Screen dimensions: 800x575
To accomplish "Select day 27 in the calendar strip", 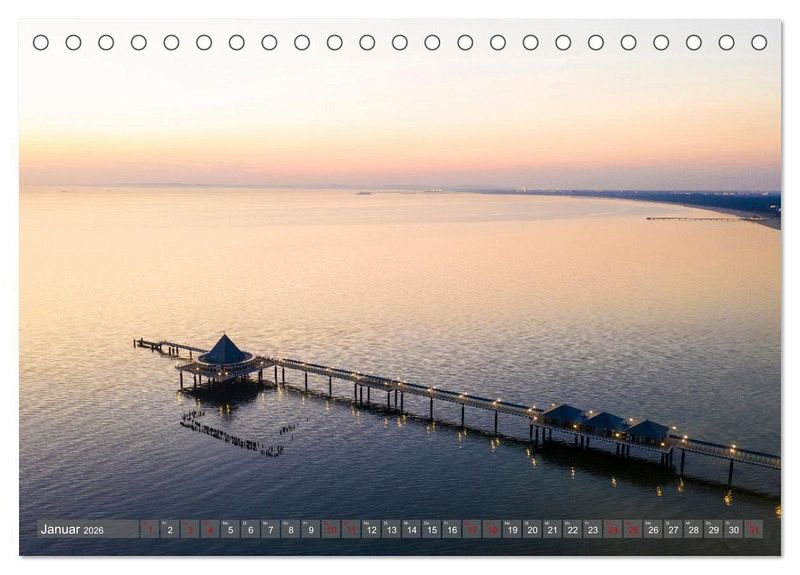I will point(673,529).
